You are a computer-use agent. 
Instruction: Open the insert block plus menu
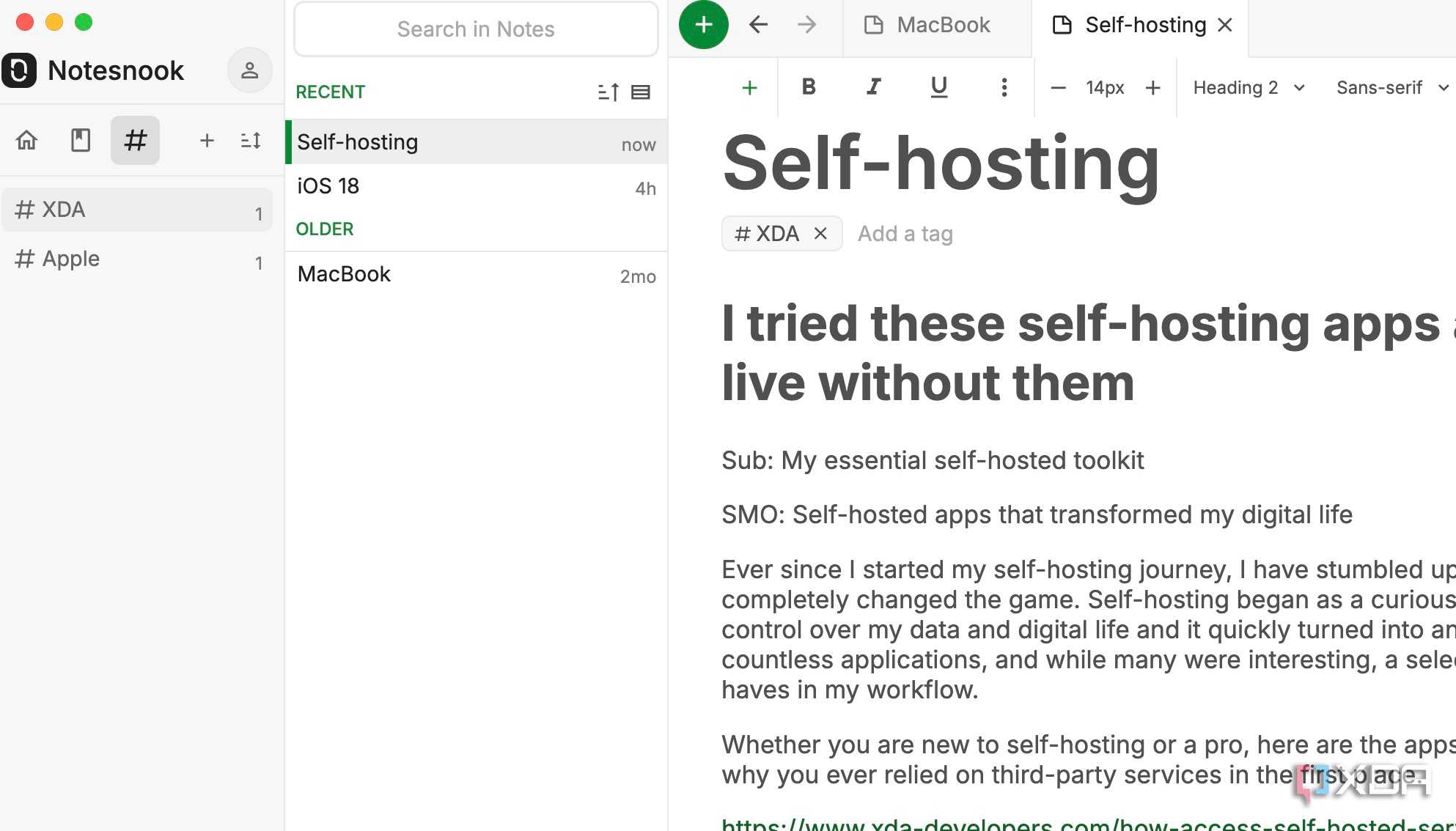(x=749, y=88)
